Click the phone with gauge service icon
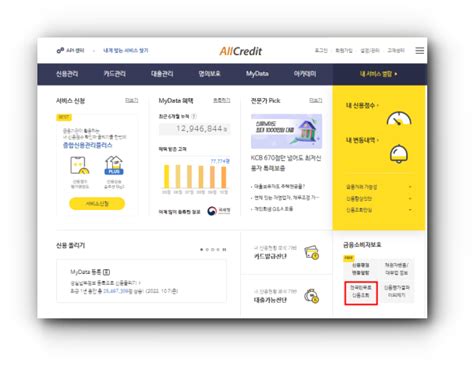This screenshot has height=365, width=474. [80, 165]
